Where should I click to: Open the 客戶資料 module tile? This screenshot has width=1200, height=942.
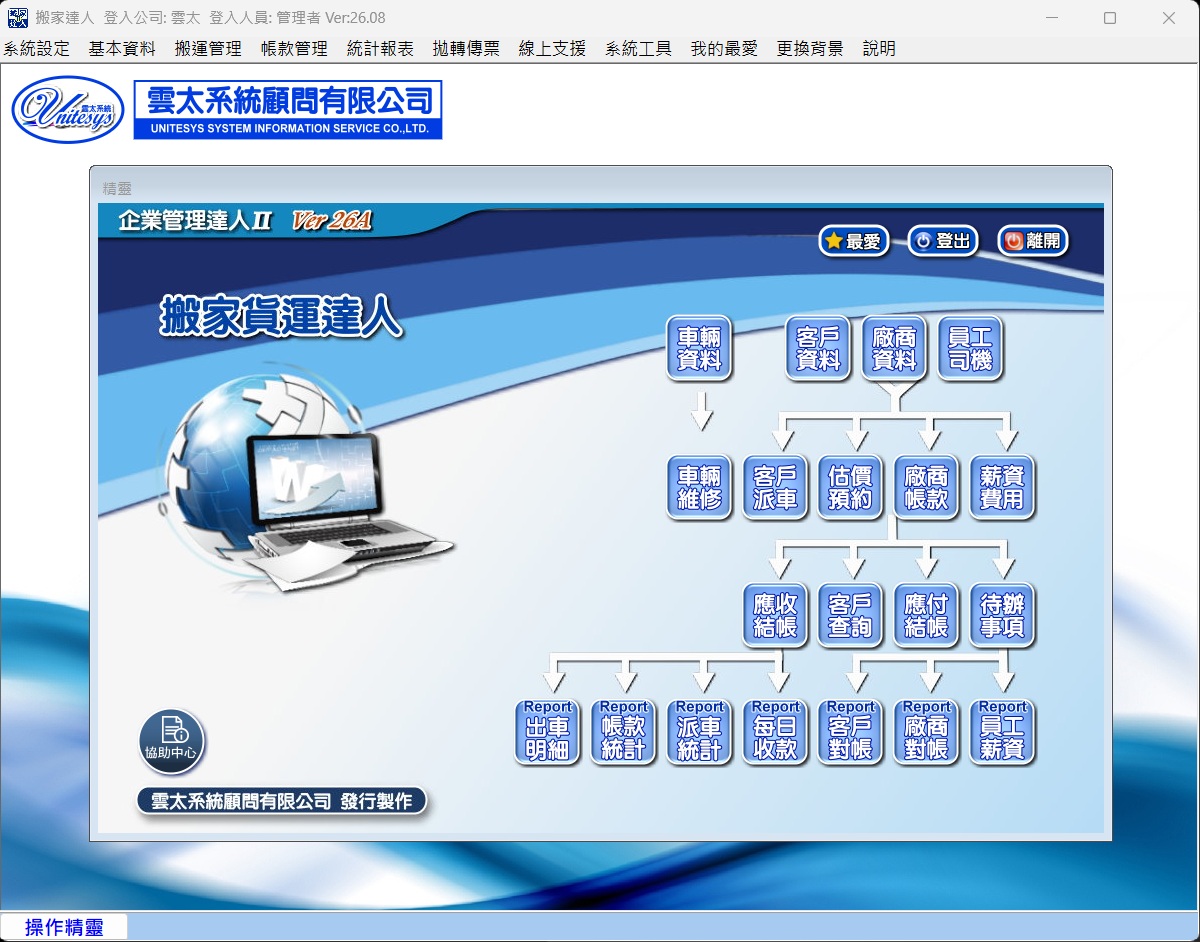[818, 349]
